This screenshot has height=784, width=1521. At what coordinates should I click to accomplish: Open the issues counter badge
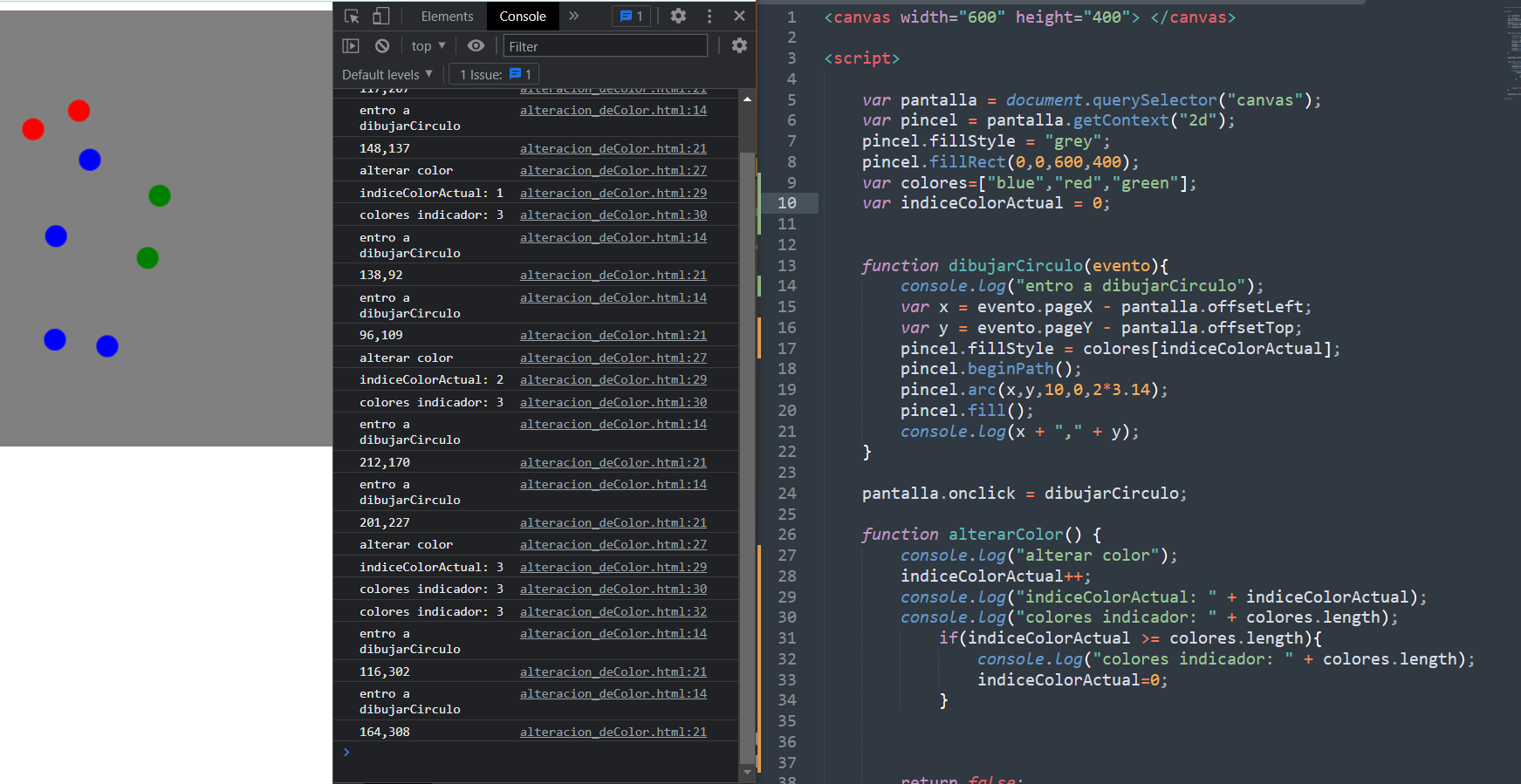pos(631,16)
